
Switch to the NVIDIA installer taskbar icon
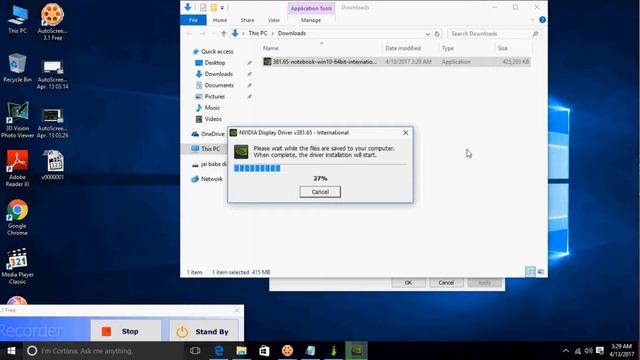tap(356, 351)
